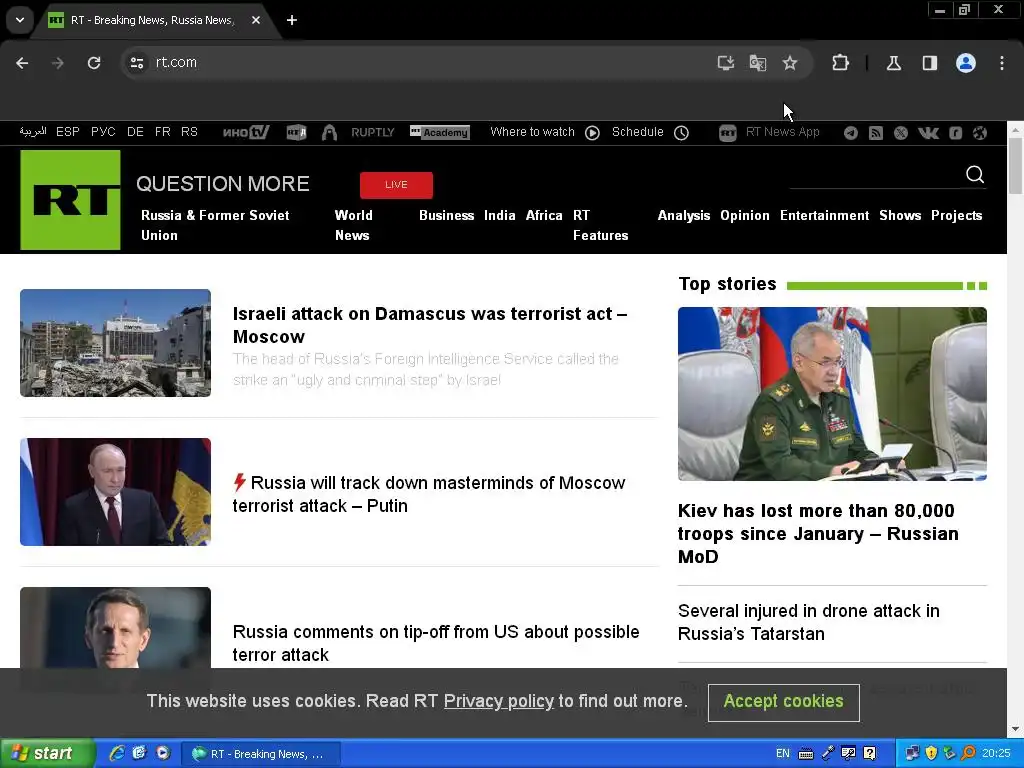This screenshot has height=768, width=1024.
Task: Open Russia & Former Soviet Union menu
Action: 215,225
